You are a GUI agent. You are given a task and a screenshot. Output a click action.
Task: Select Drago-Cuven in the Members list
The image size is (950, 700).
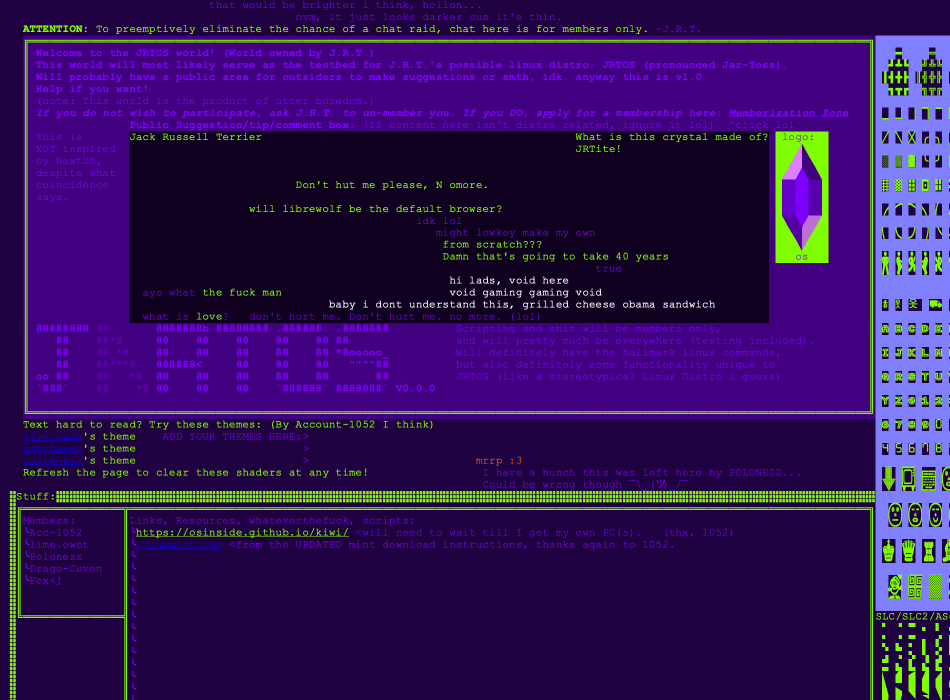tap(66, 569)
